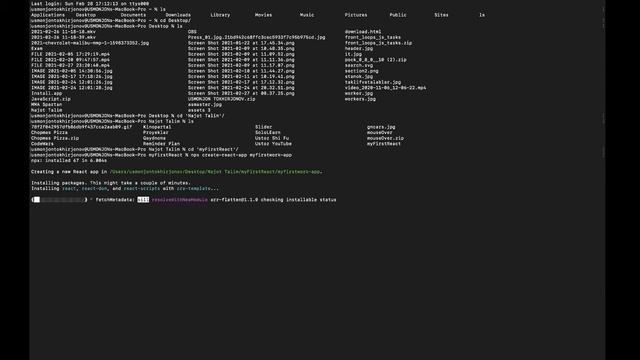The width and height of the screenshot is (640, 360).
Task: Click the 'Proyeklar' folder name
Action: [x=156, y=133]
